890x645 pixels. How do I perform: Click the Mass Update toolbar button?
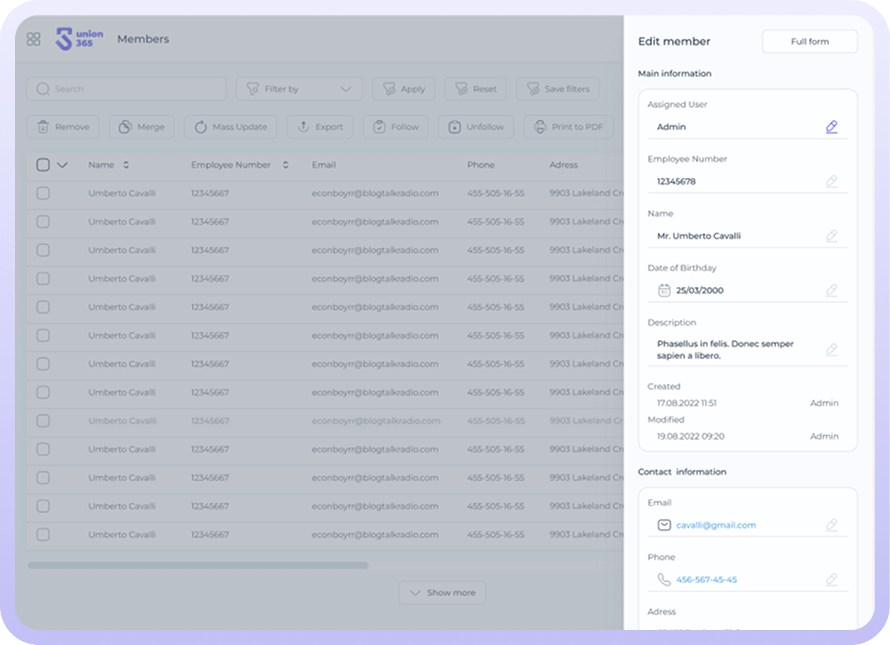point(230,127)
